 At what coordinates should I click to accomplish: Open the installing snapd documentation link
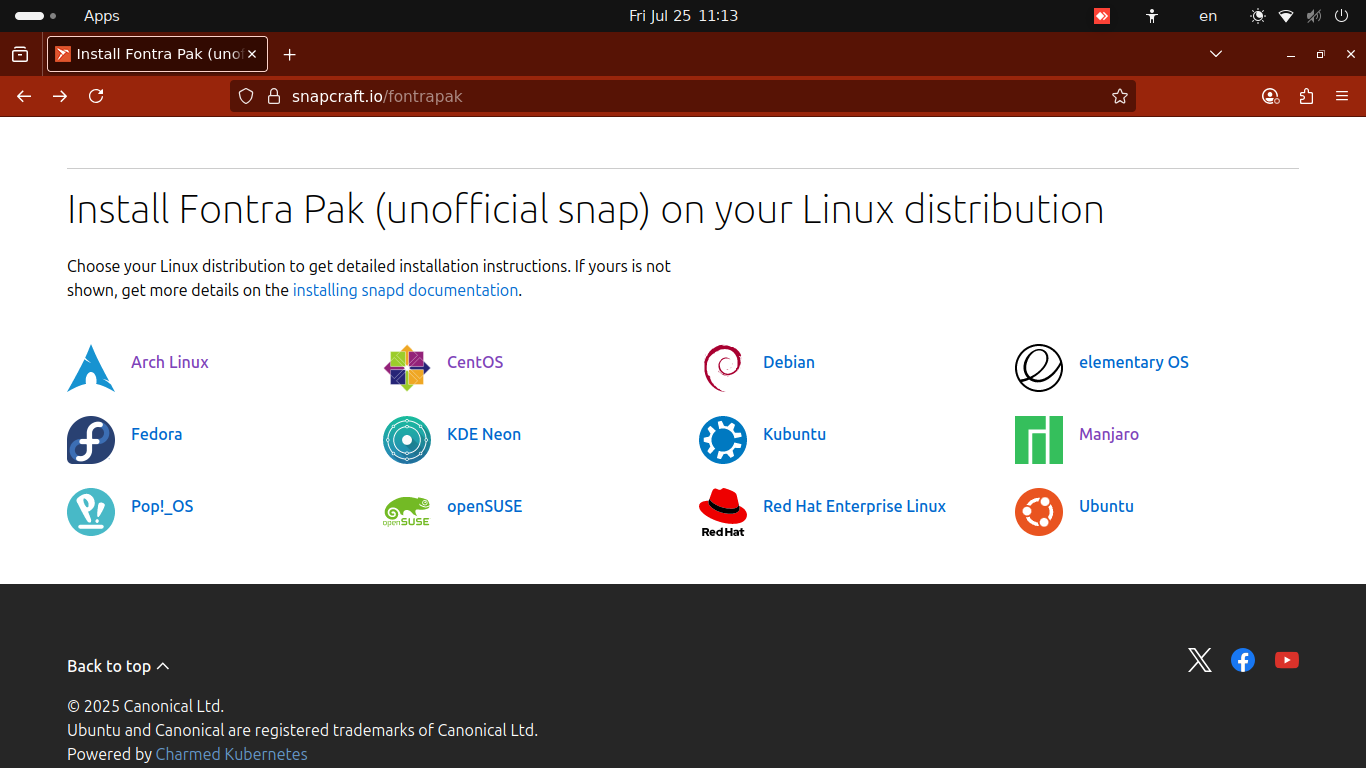(x=405, y=290)
